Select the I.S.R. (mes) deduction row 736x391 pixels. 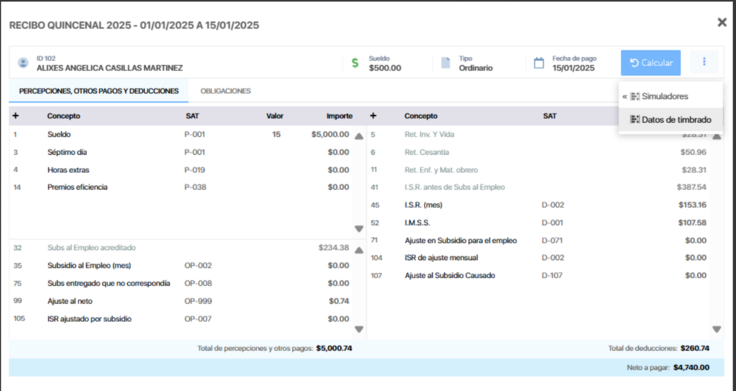(538, 205)
